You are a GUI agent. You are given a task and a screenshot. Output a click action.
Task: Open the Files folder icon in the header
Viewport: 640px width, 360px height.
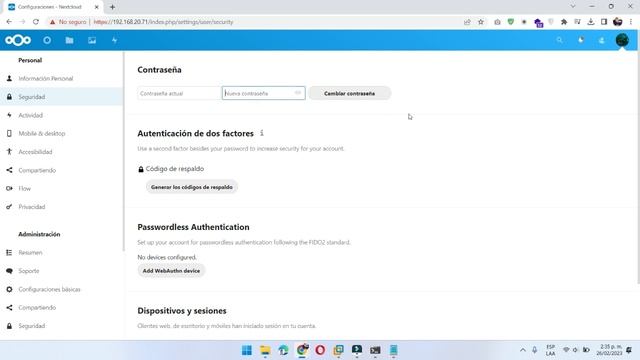point(69,40)
